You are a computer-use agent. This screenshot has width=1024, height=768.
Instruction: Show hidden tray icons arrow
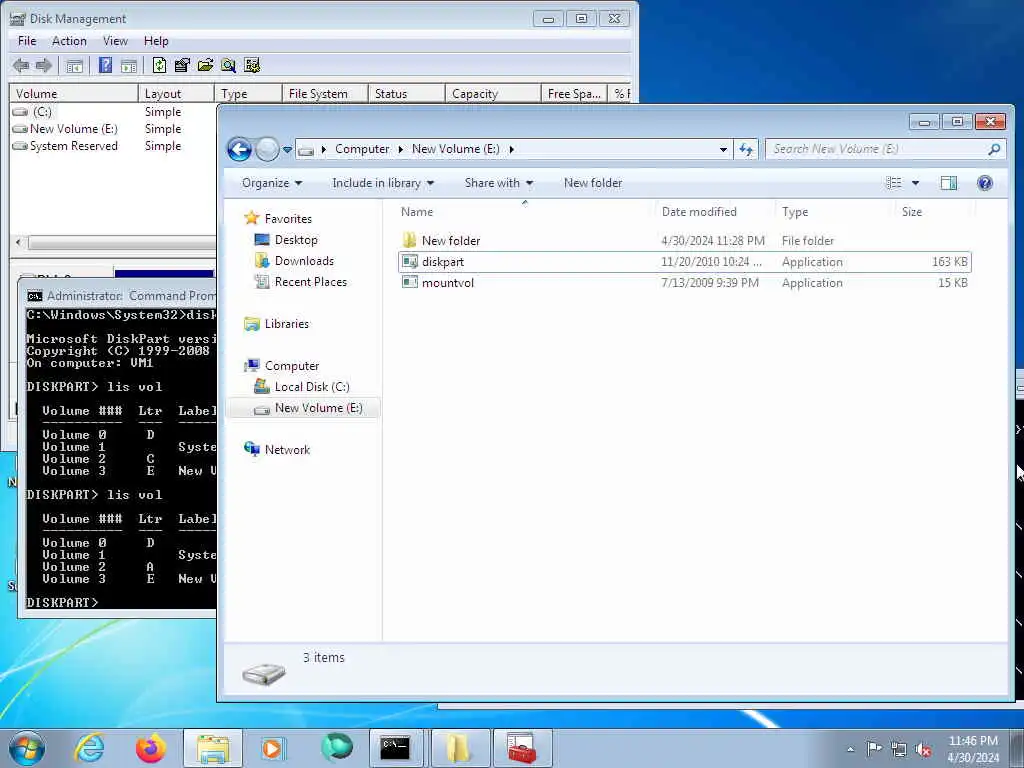(850, 749)
